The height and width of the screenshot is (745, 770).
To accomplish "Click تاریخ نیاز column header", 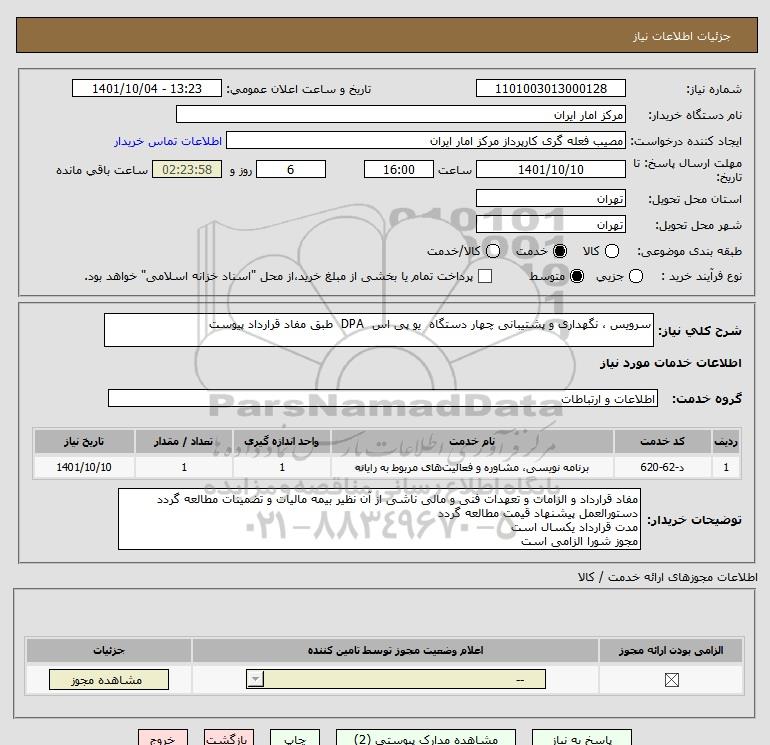I will [x=84, y=441].
